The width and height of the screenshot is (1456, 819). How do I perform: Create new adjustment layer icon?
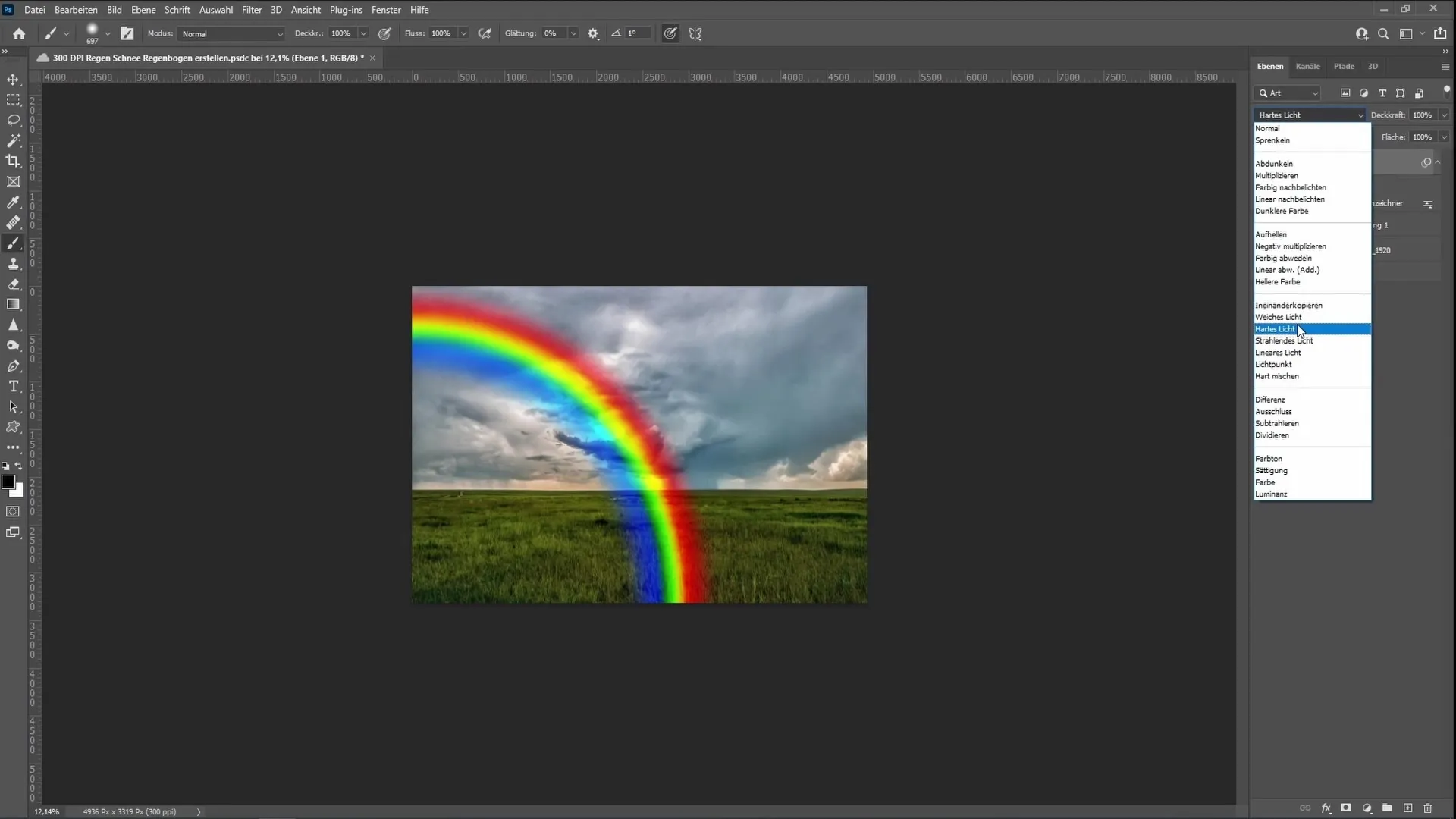coord(1367,808)
